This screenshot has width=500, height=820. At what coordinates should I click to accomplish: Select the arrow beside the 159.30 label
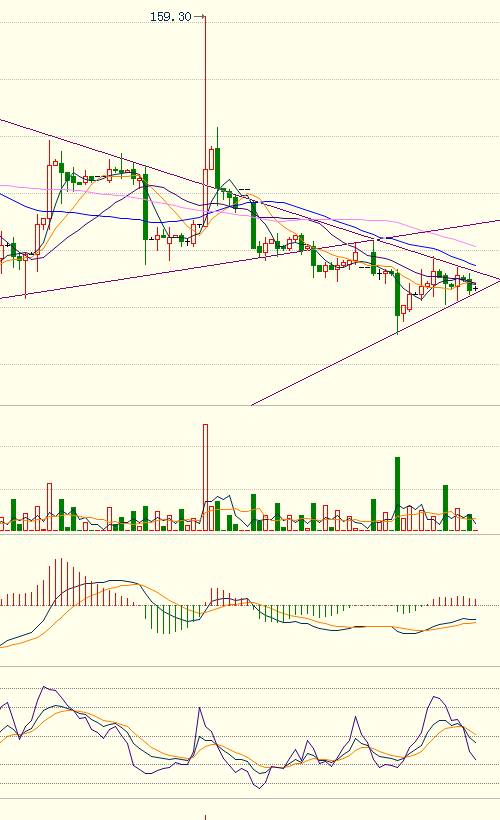pos(199,17)
